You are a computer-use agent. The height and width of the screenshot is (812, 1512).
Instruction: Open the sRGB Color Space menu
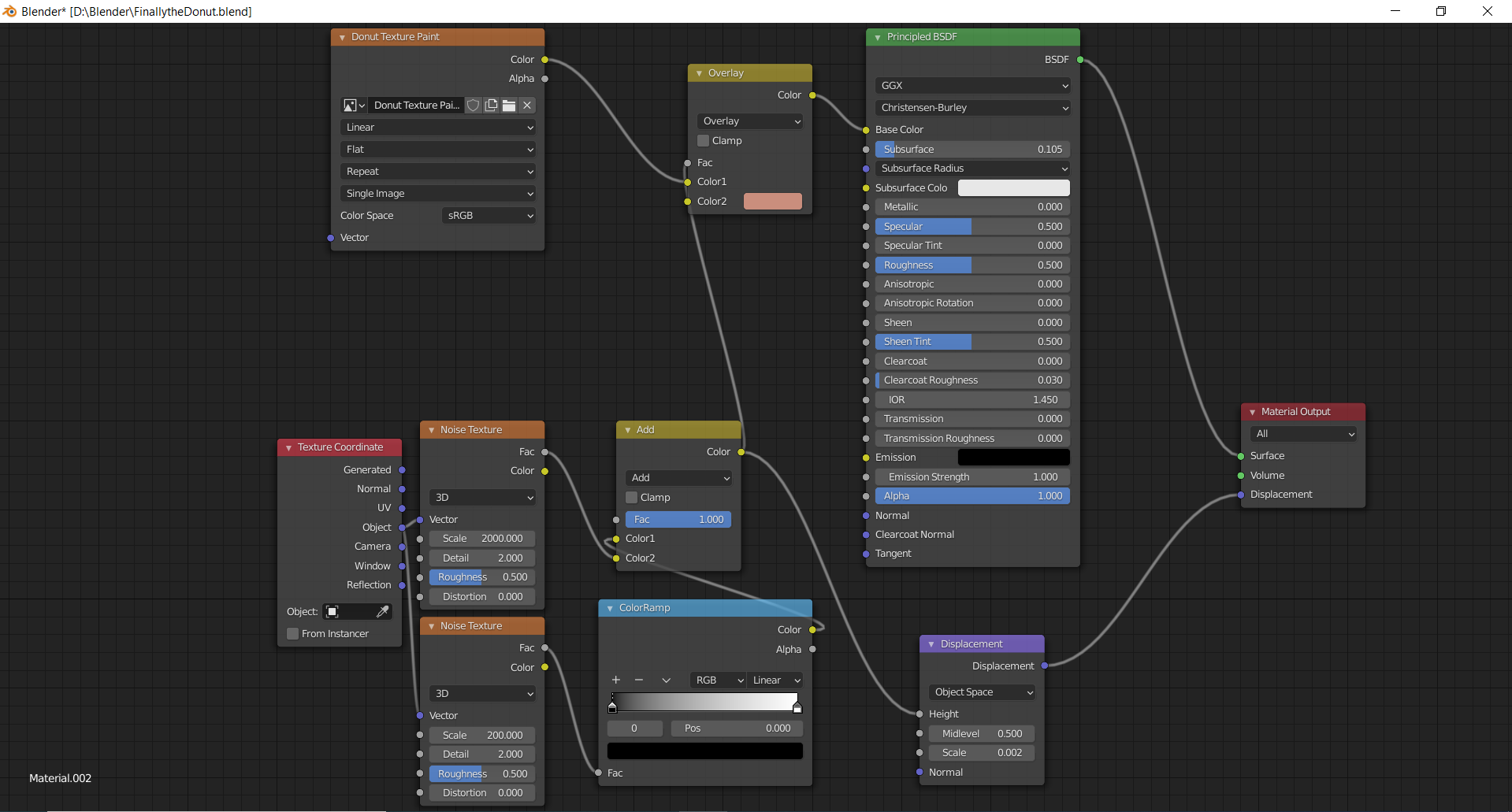[x=489, y=216]
